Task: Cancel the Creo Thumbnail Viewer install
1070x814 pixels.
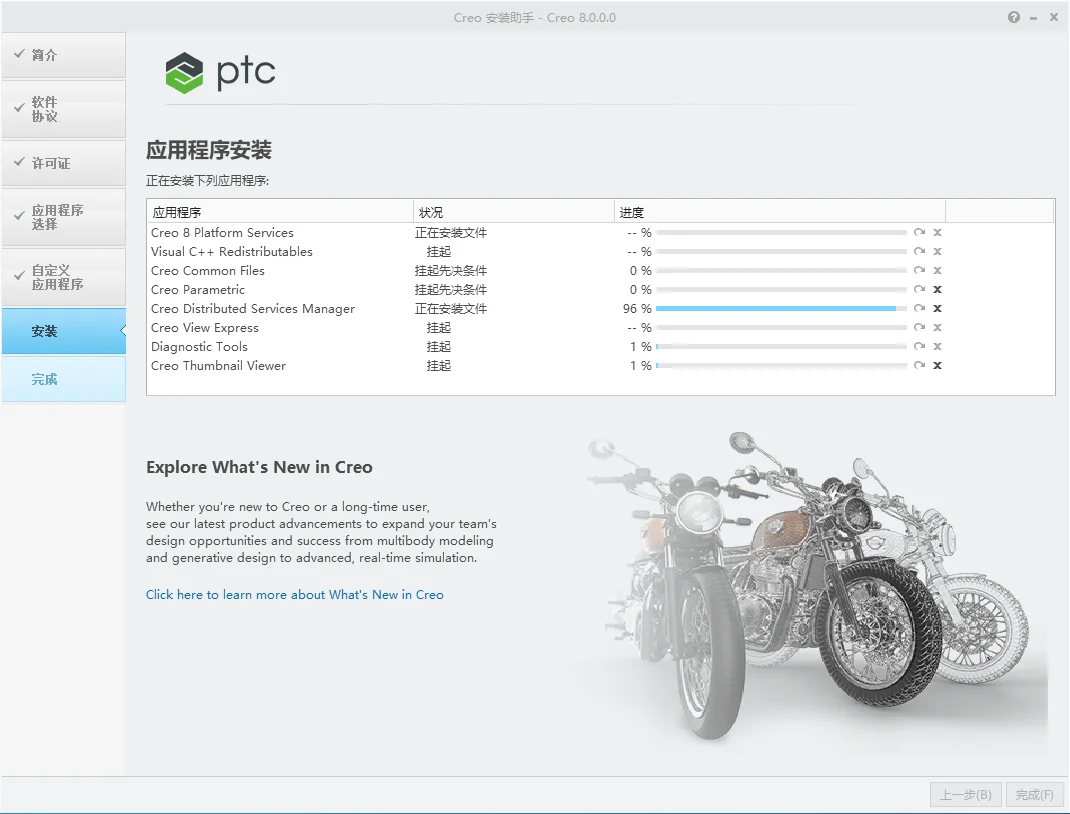Action: (937, 365)
